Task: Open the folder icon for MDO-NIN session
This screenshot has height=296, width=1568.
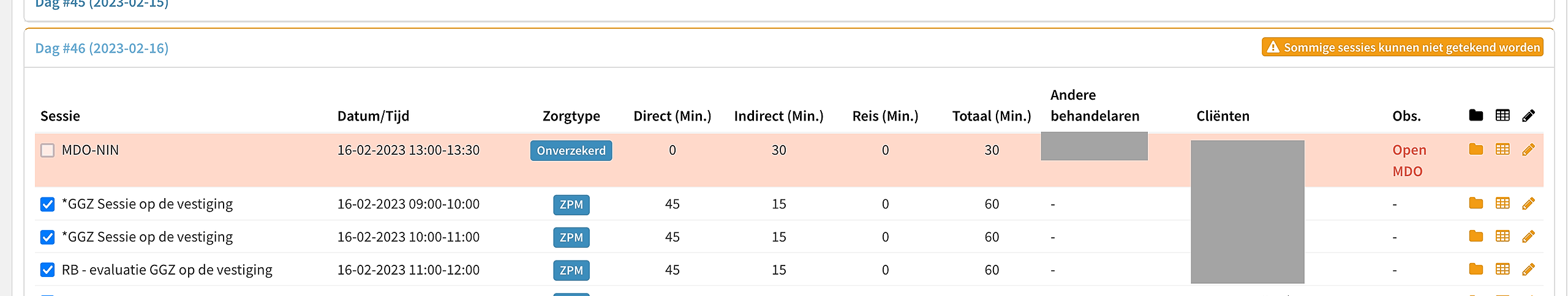Action: [1476, 149]
